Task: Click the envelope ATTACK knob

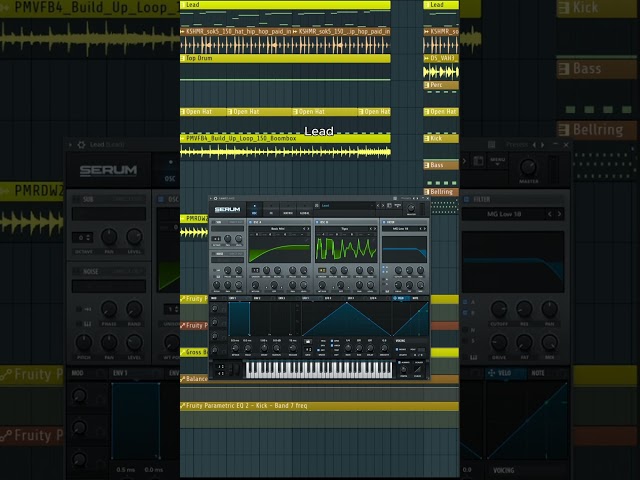Action: click(236, 348)
